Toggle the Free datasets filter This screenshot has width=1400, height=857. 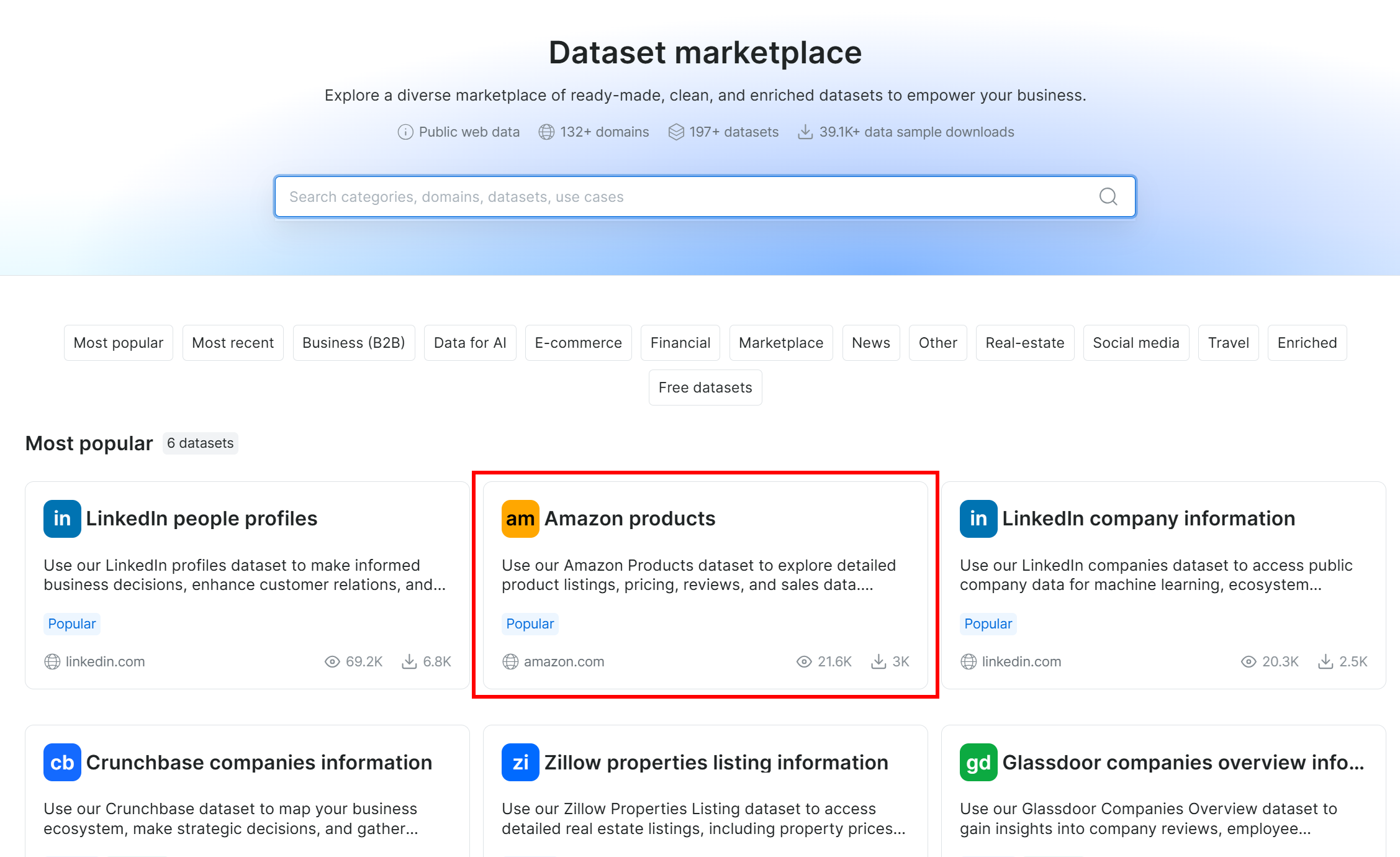click(x=705, y=387)
